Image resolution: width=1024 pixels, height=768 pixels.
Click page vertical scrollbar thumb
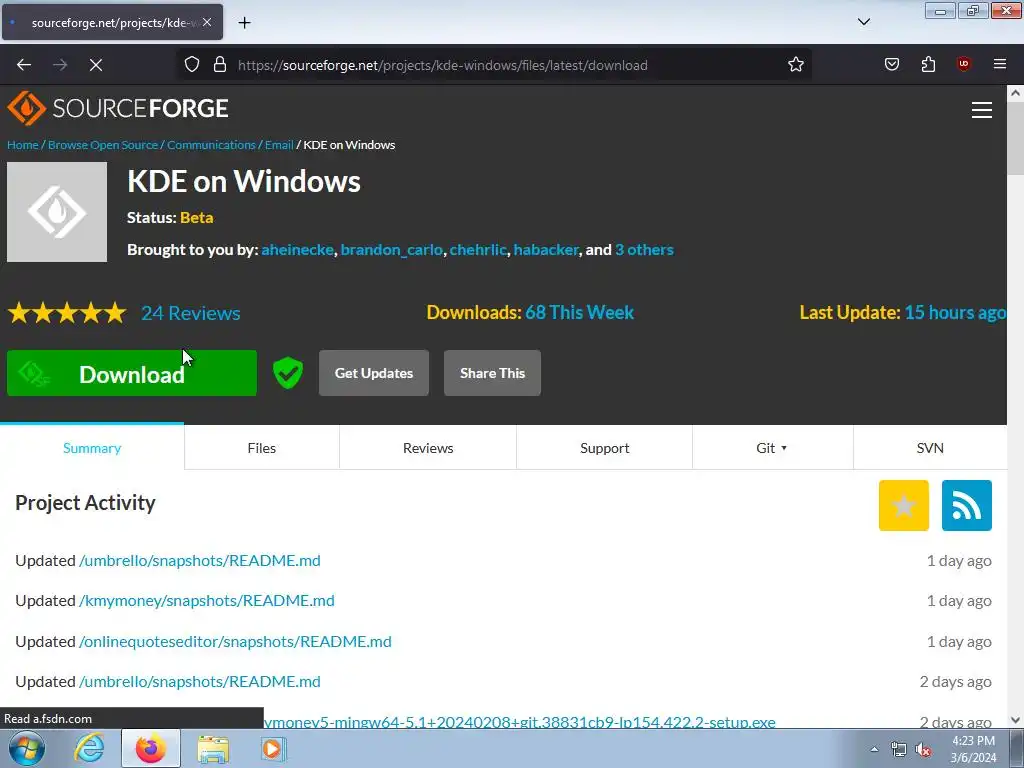pos(1015,138)
